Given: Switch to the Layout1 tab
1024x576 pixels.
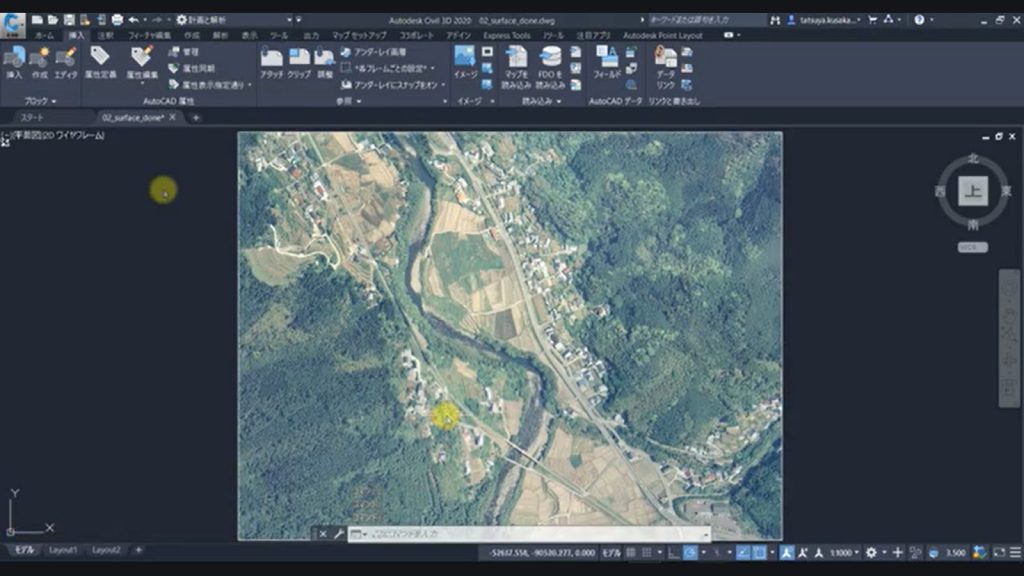Looking at the screenshot, I should (63, 550).
